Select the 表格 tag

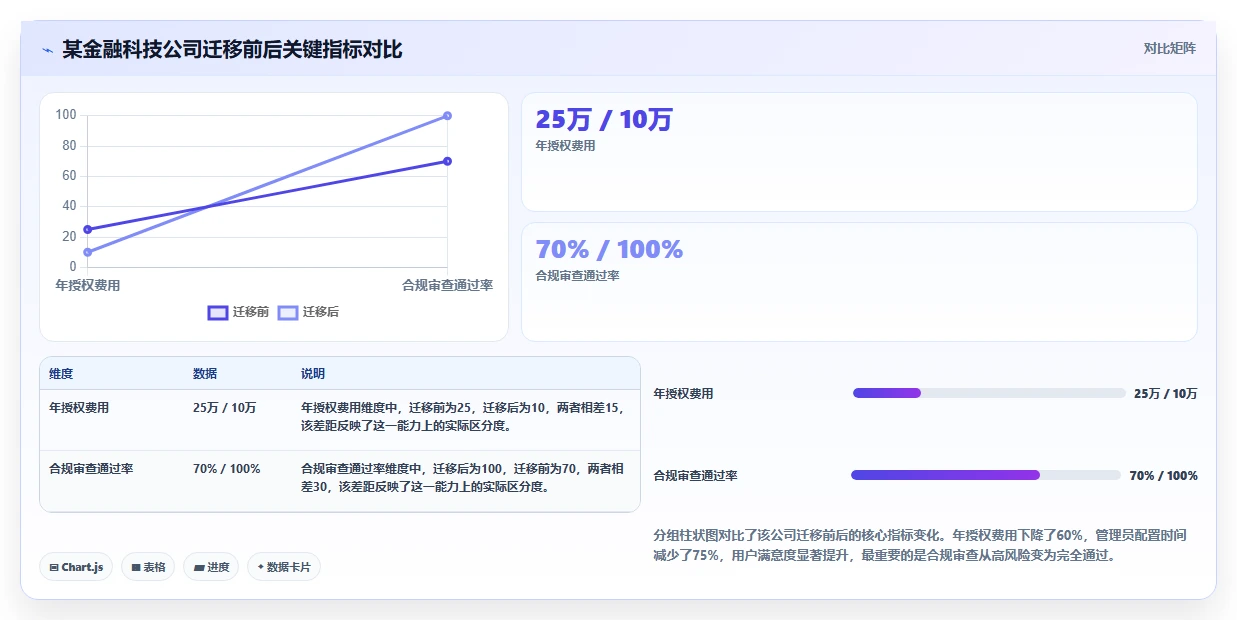coord(148,567)
